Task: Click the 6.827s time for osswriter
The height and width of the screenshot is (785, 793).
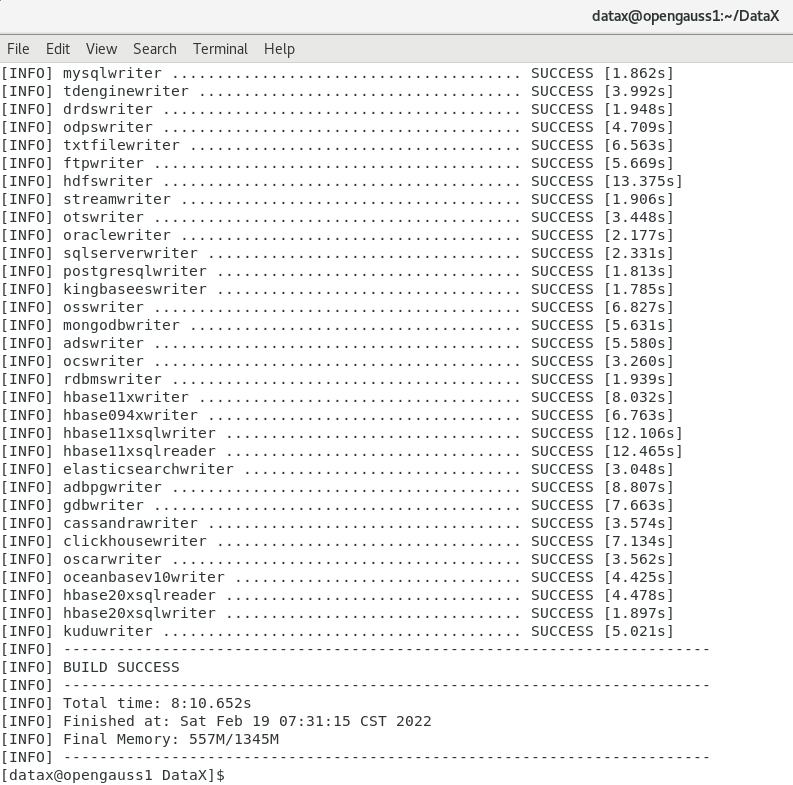Action: tap(638, 308)
